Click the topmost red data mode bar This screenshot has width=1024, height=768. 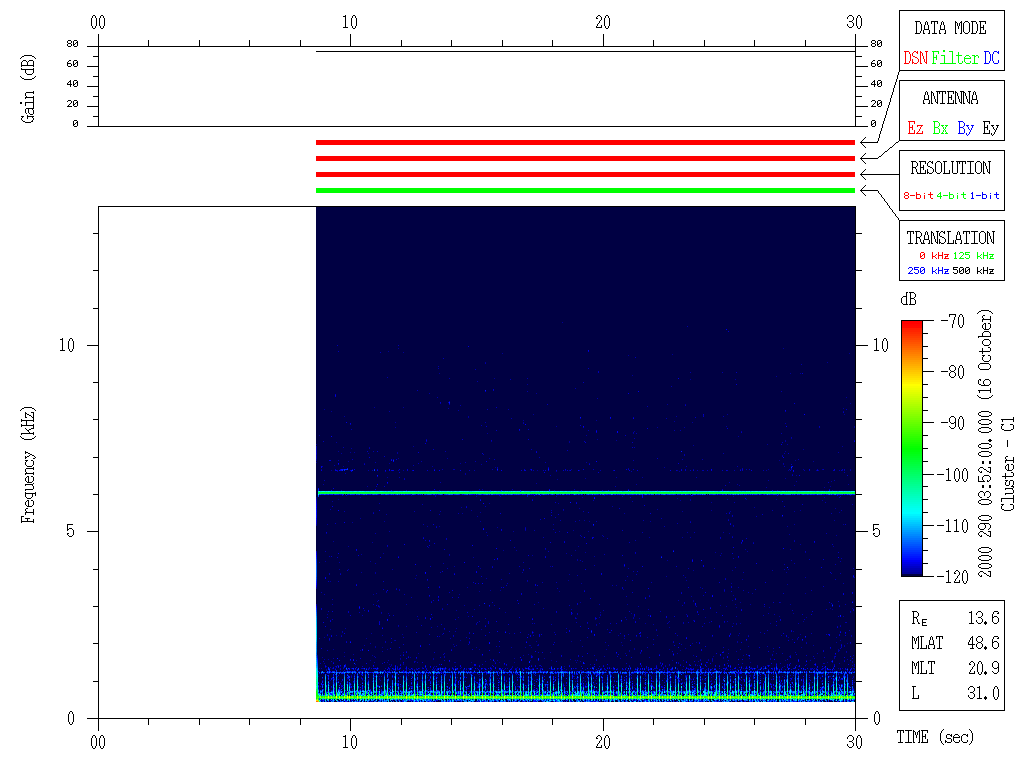(x=585, y=142)
